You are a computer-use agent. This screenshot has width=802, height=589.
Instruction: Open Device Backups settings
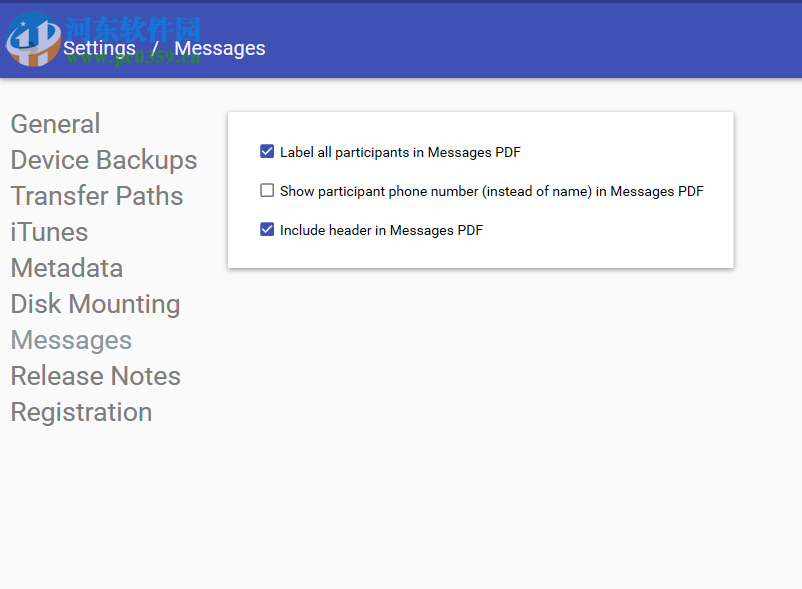click(104, 160)
